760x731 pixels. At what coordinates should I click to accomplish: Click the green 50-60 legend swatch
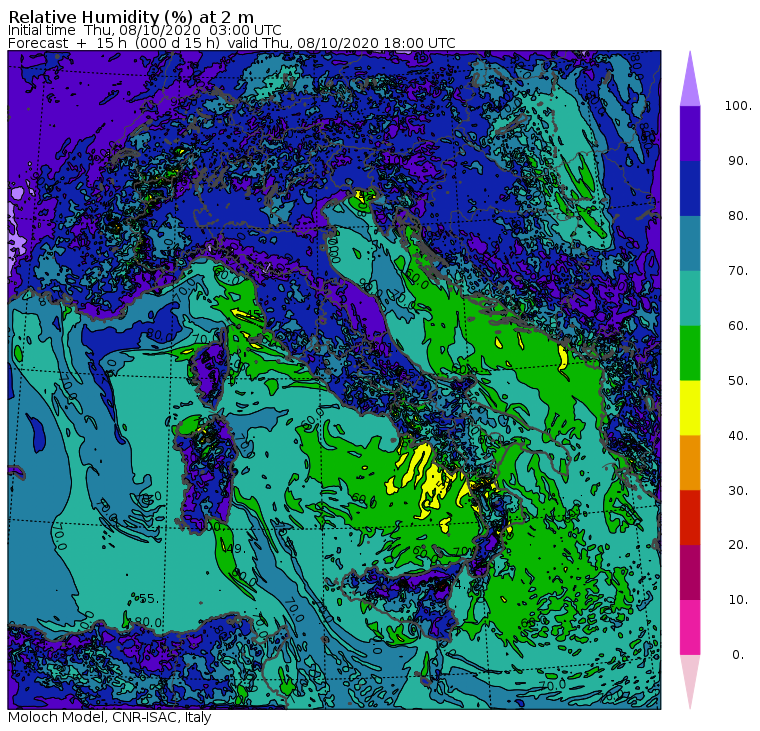click(690, 353)
